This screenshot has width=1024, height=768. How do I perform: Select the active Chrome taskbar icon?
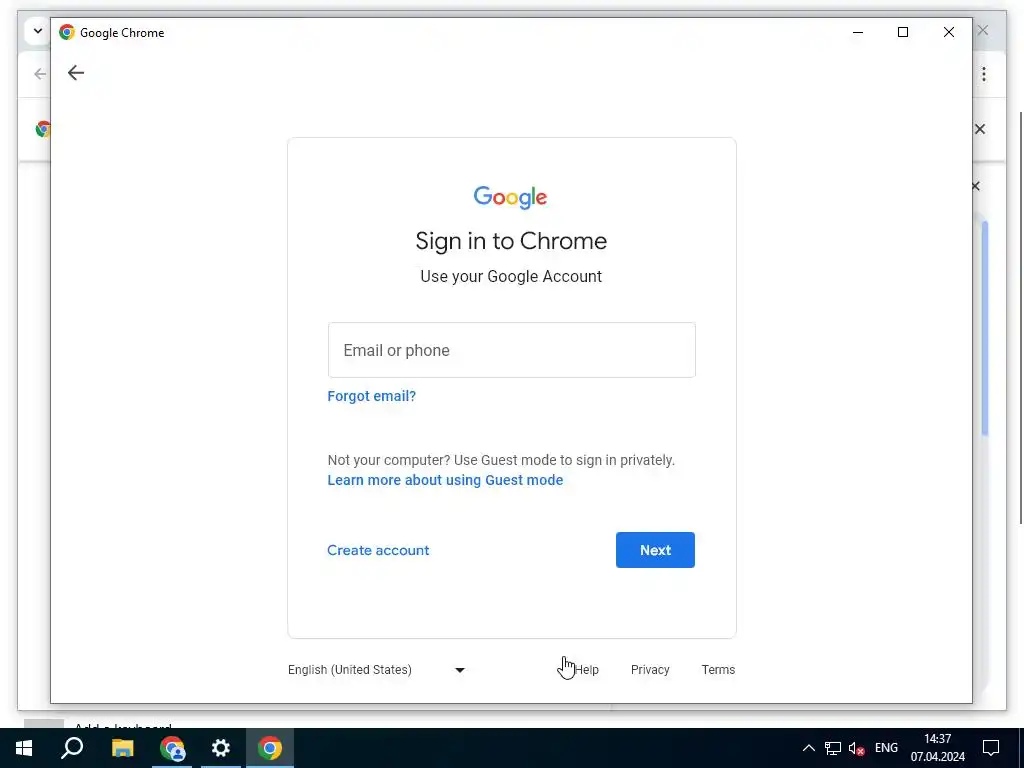point(270,748)
